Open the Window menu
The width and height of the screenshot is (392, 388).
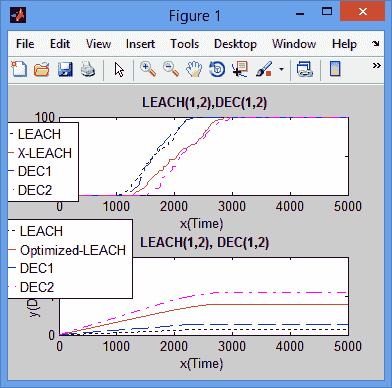pos(294,44)
